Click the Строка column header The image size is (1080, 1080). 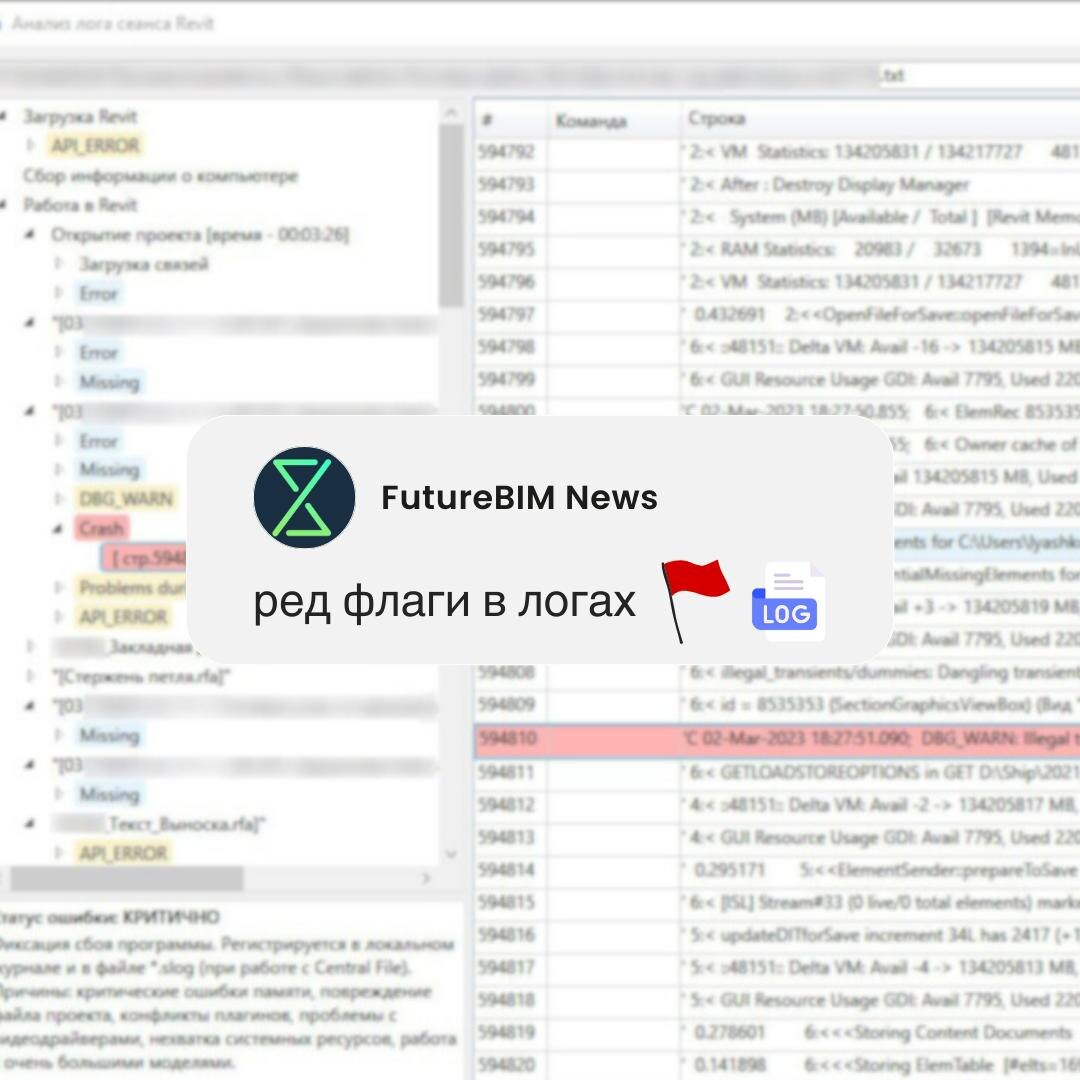coord(880,120)
